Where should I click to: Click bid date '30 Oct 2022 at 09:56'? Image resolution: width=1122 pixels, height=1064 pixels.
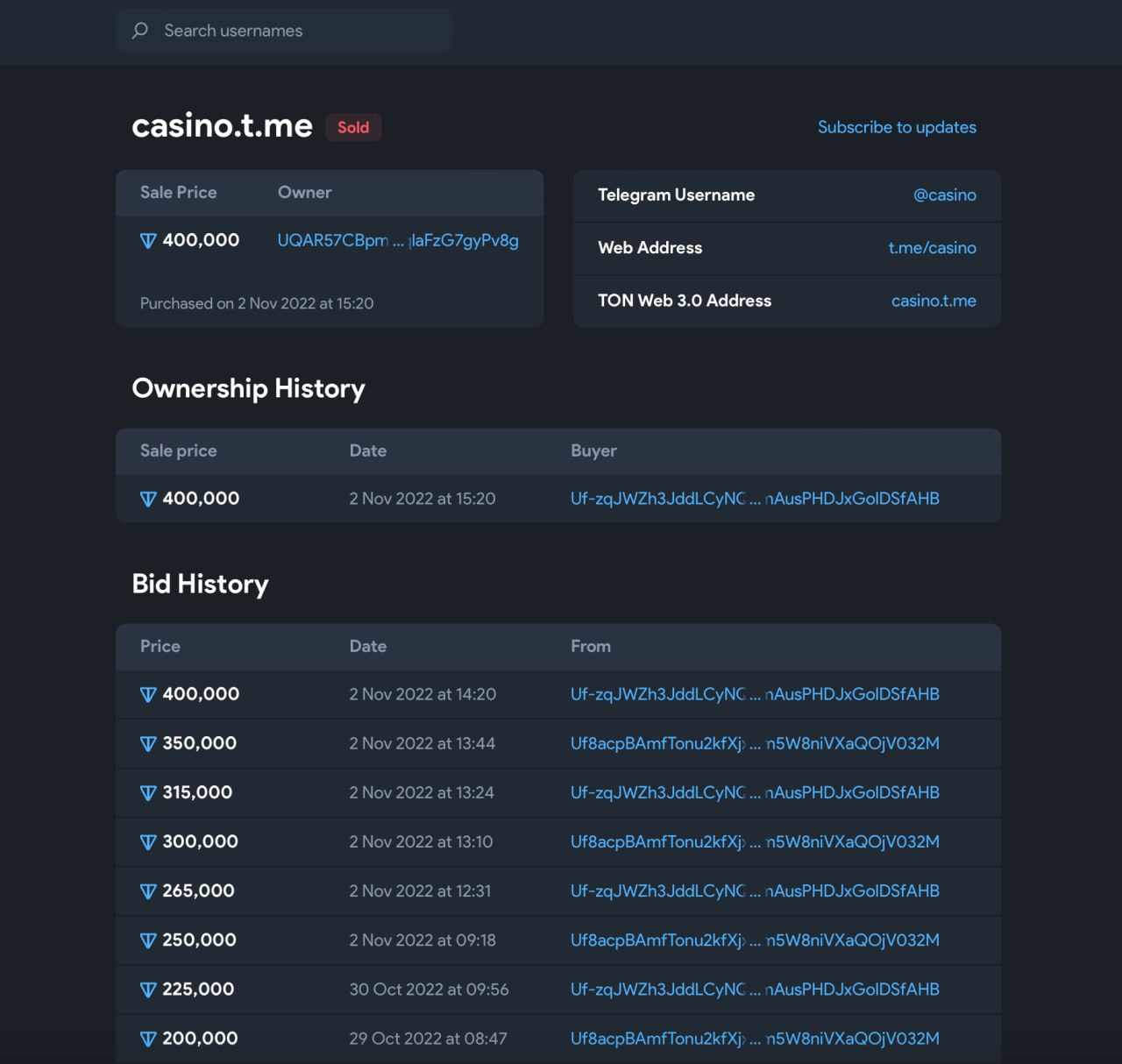point(429,990)
